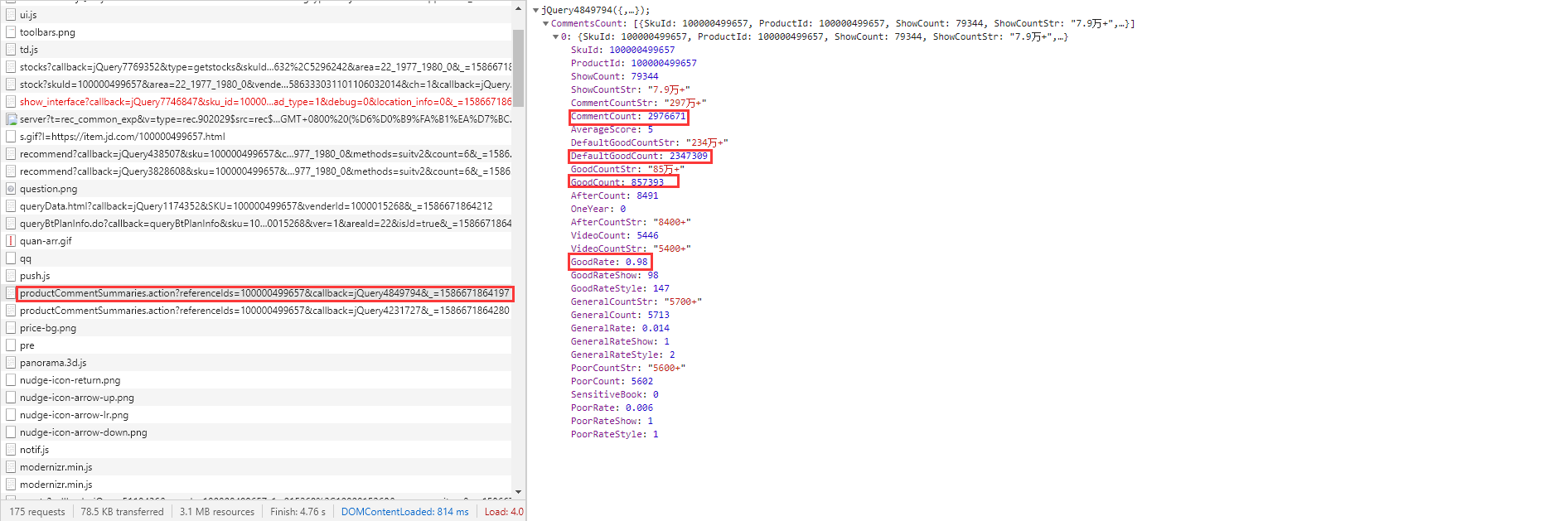Click the red-striped icon of quan-arr.gif
1568x521 pixels.
tap(11, 241)
